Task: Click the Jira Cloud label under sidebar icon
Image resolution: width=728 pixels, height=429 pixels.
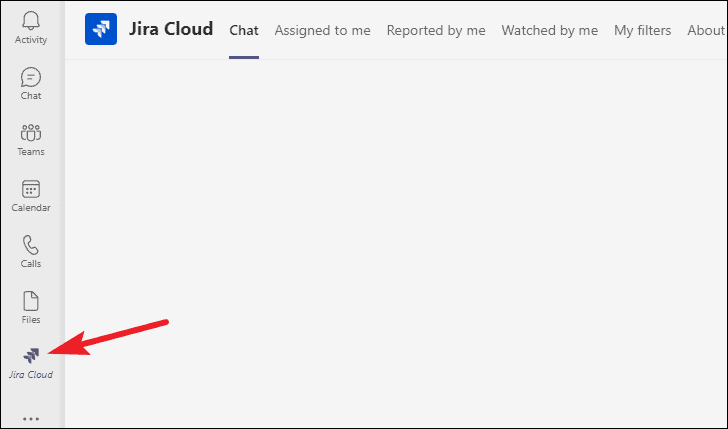Action: click(x=31, y=374)
